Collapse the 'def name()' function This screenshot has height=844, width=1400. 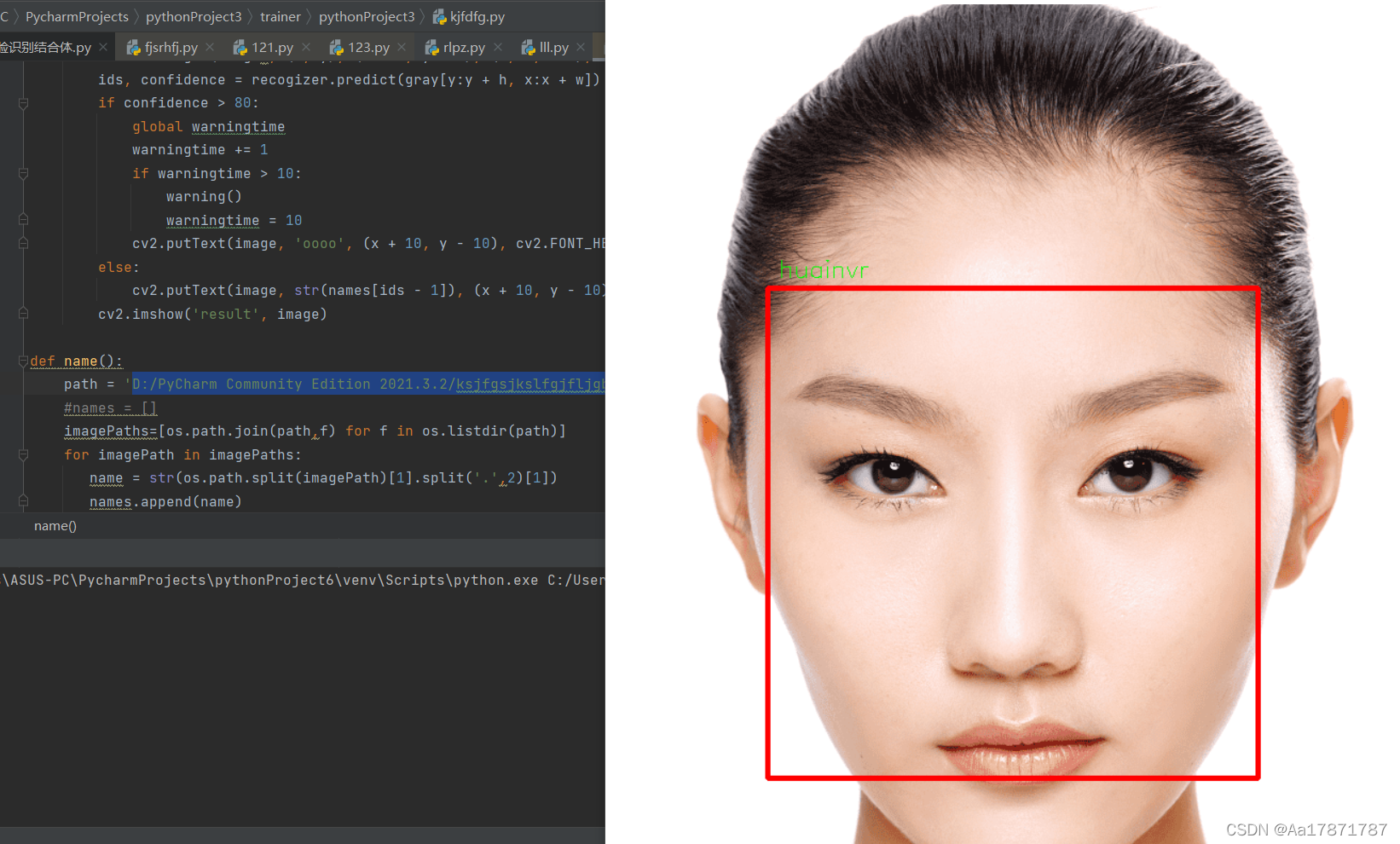23,361
